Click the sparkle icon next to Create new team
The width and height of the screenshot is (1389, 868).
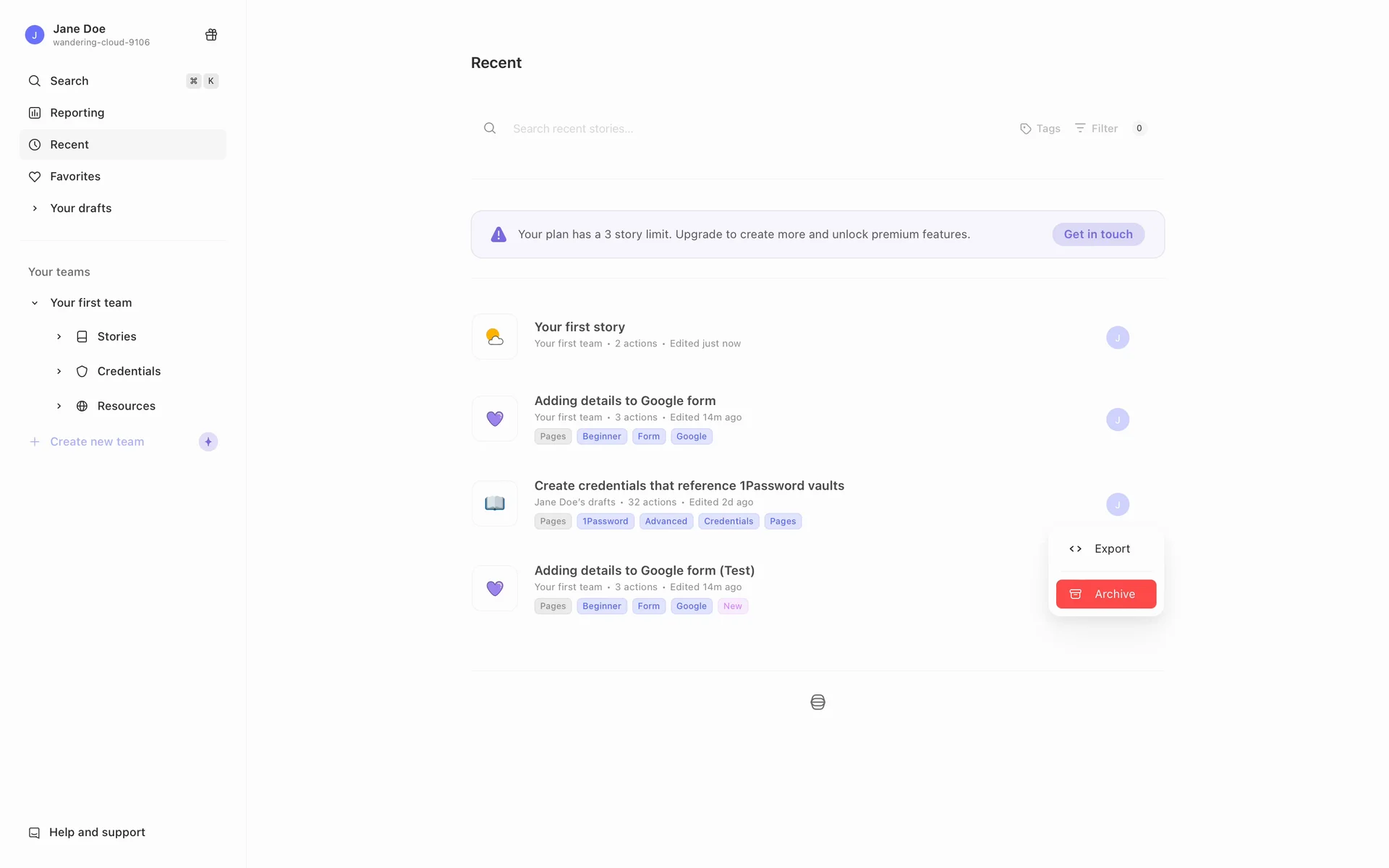(x=208, y=442)
